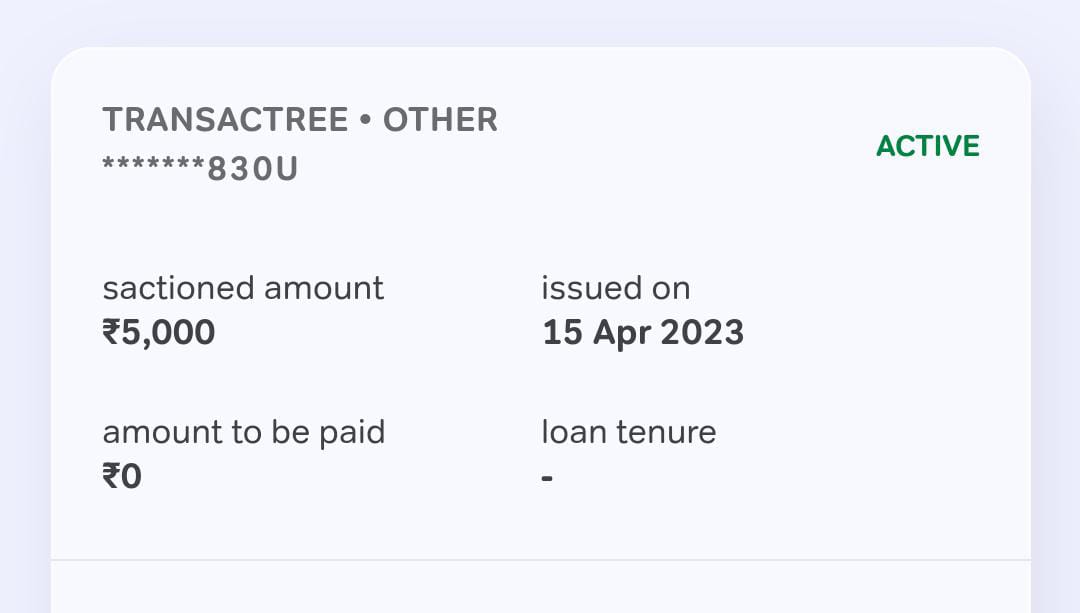Viewport: 1080px width, 613px height.
Task: Click the rupee symbol before 5,000
Action: [x=112, y=332]
